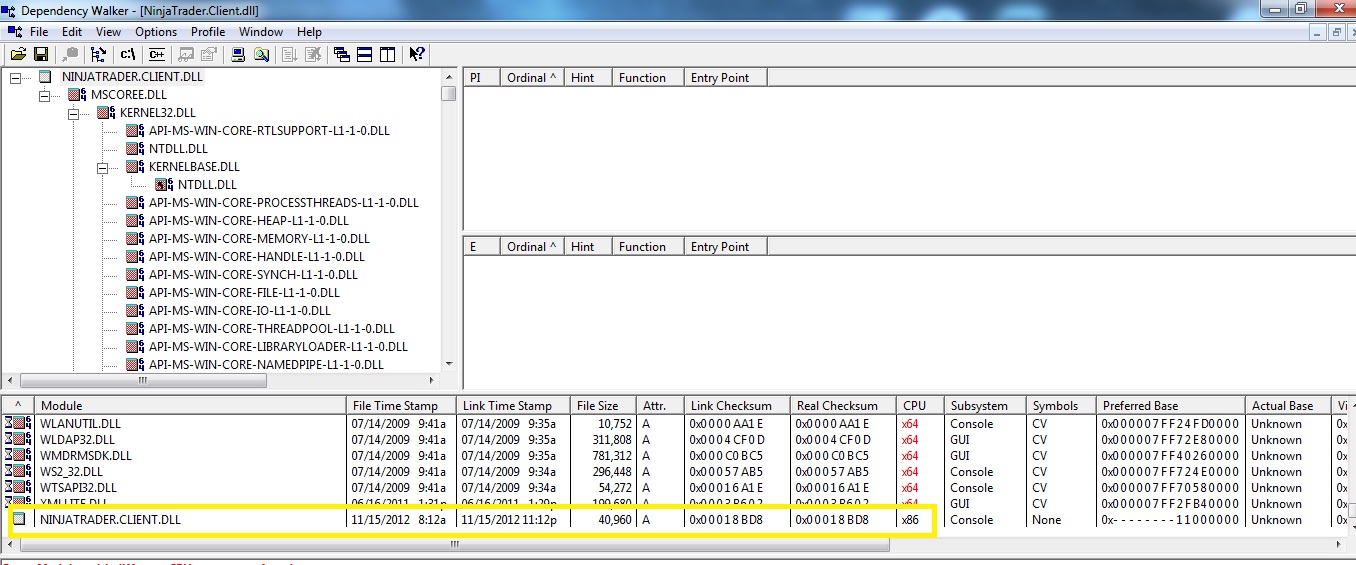Click the Save floppy disk toolbar icon
The height and width of the screenshot is (565, 1356).
click(41, 54)
